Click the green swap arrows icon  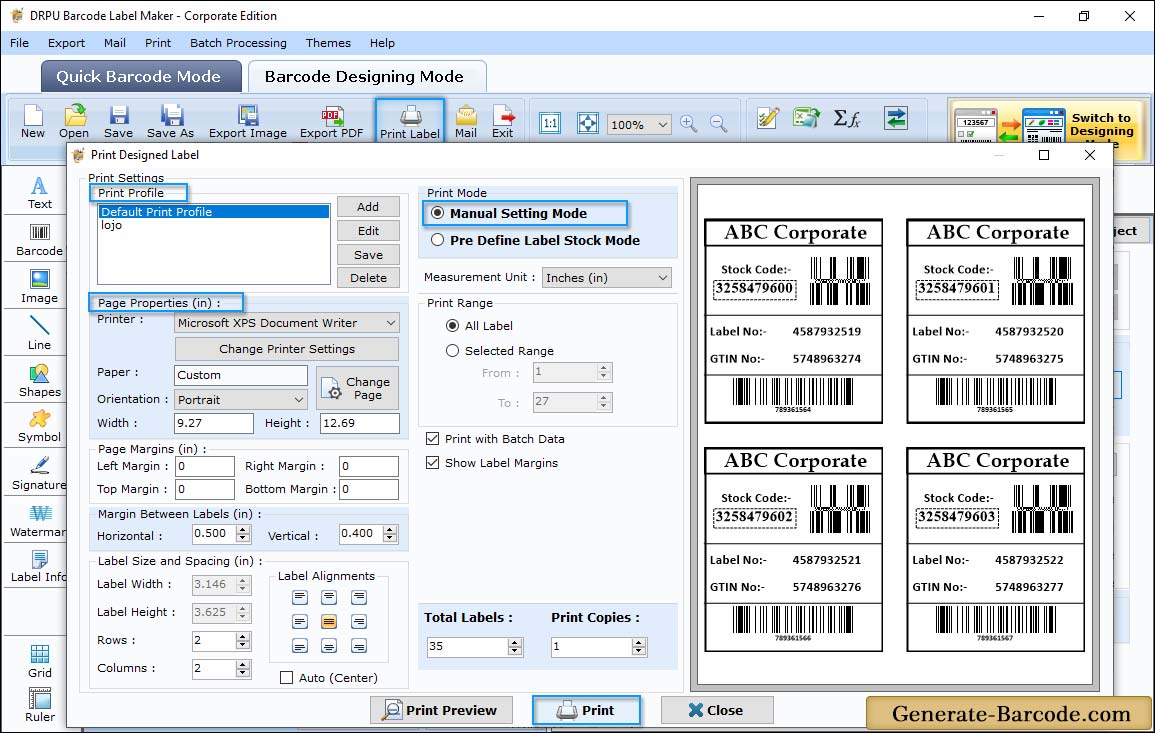click(x=896, y=118)
